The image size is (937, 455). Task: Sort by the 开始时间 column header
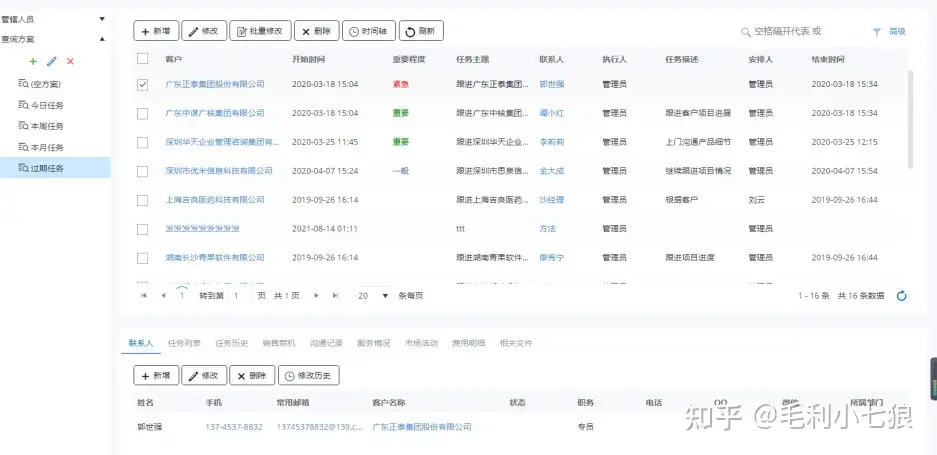click(308, 60)
